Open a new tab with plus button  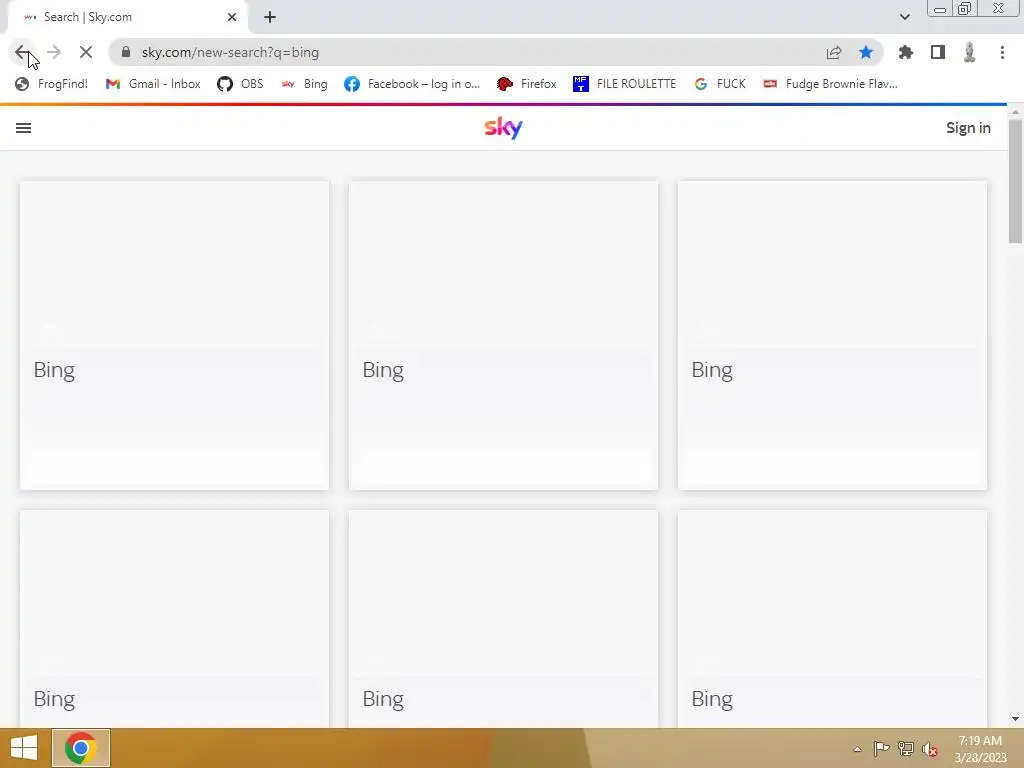pos(270,17)
